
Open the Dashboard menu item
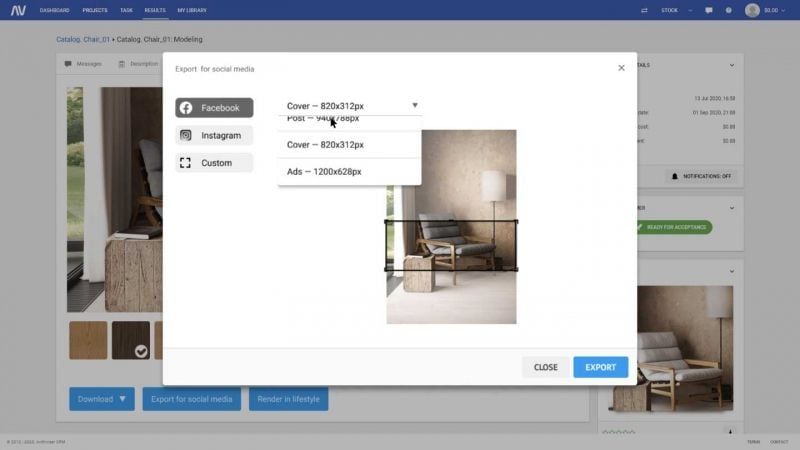tap(55, 10)
